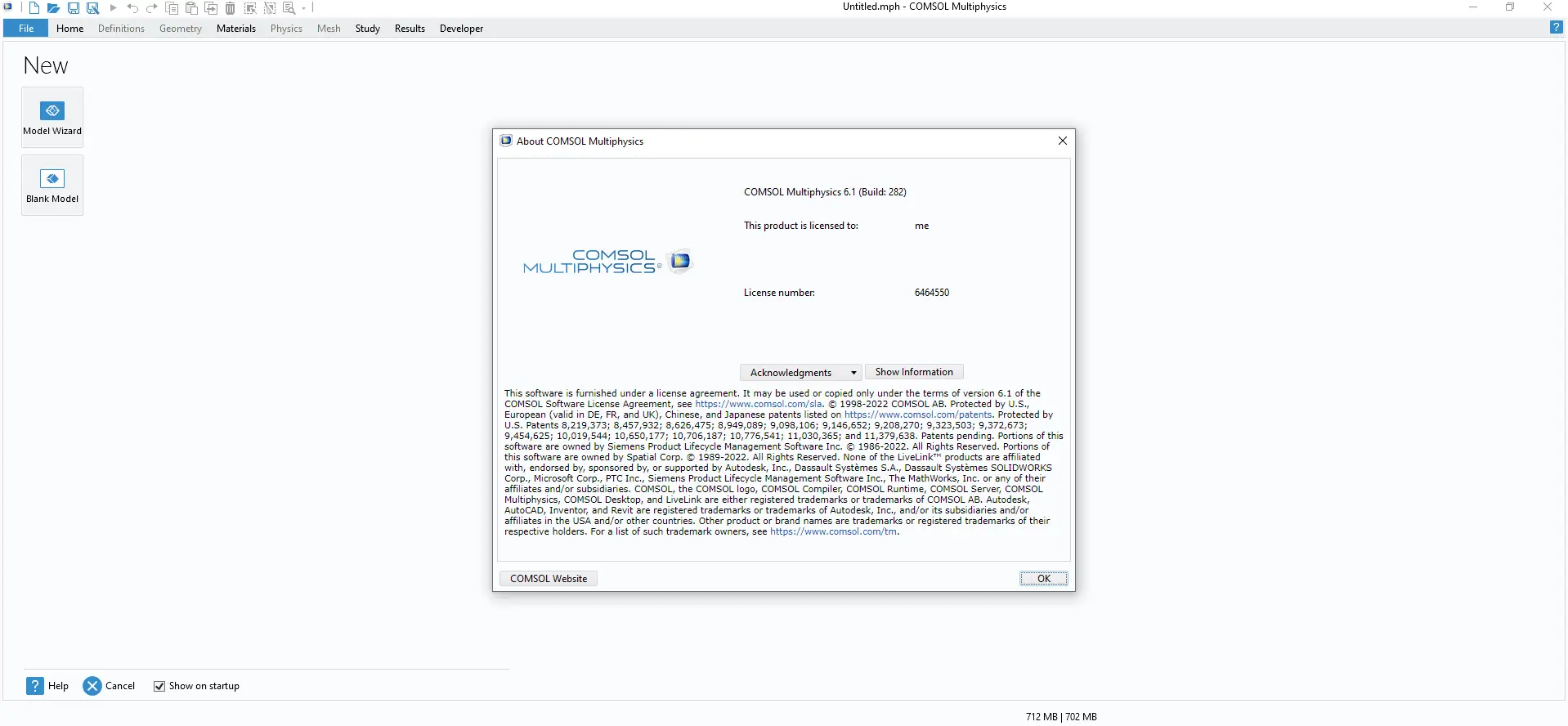This screenshot has height=726, width=1568.
Task: Click the blue help question mark at top right
Action: point(1556,28)
